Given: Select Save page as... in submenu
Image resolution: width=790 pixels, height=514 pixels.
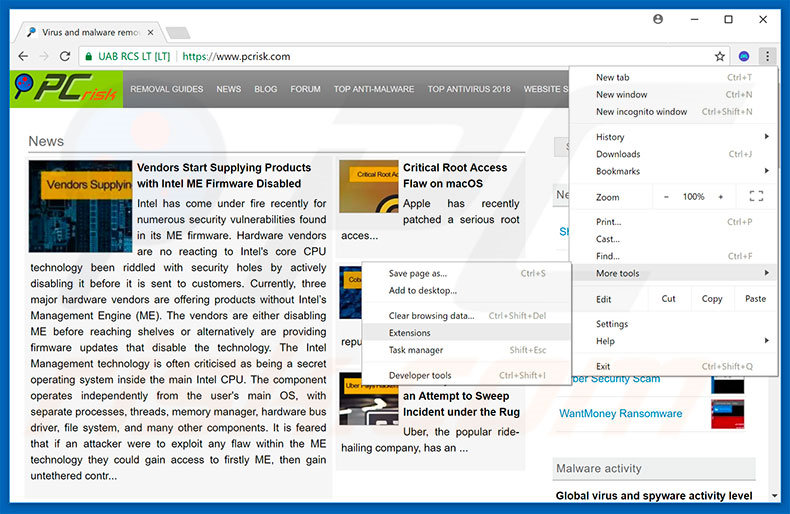Looking at the screenshot, I should tap(467, 273).
